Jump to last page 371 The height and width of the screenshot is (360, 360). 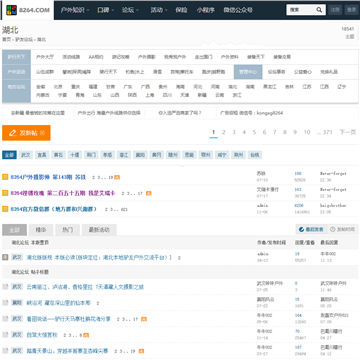click(325, 132)
